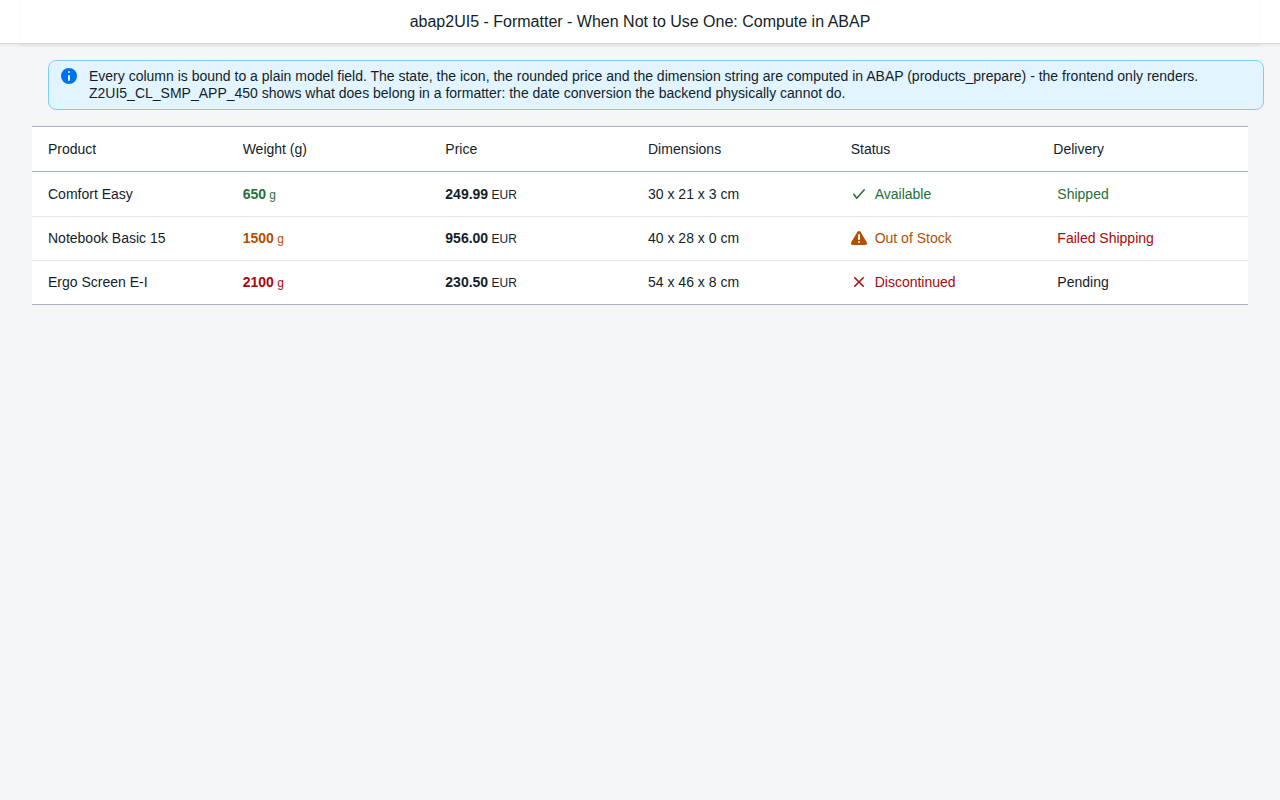Click the 1500 g weight value
The image size is (1280, 800).
263,238
